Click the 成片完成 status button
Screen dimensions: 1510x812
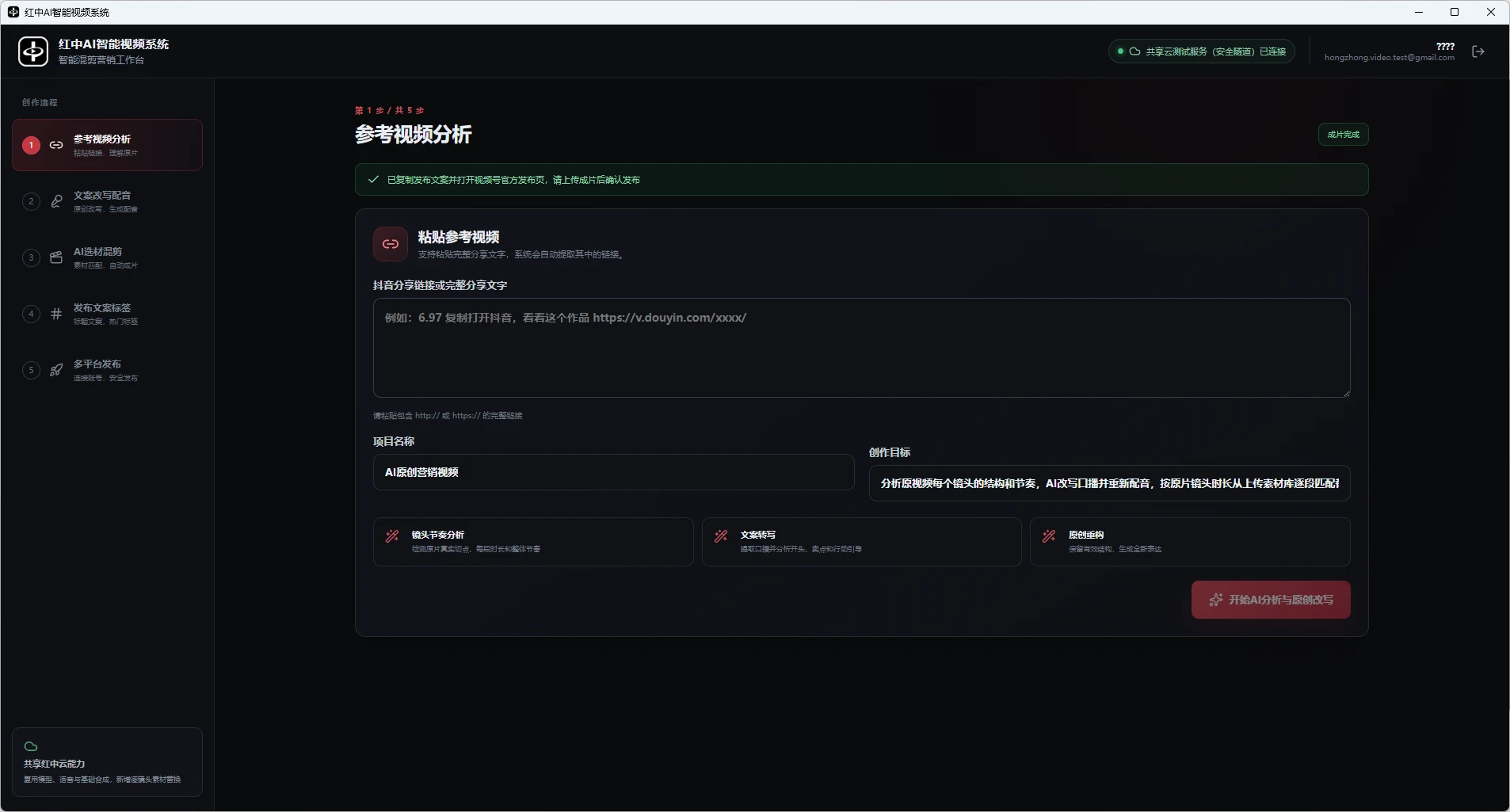[1343, 135]
